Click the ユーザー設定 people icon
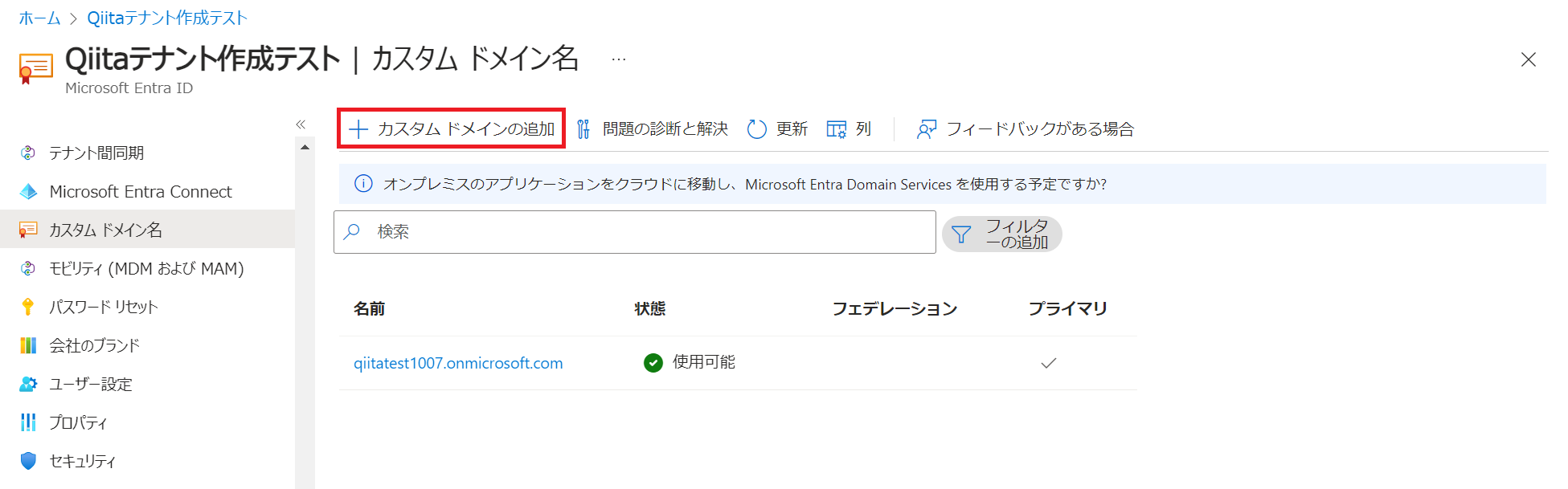 coord(28,384)
